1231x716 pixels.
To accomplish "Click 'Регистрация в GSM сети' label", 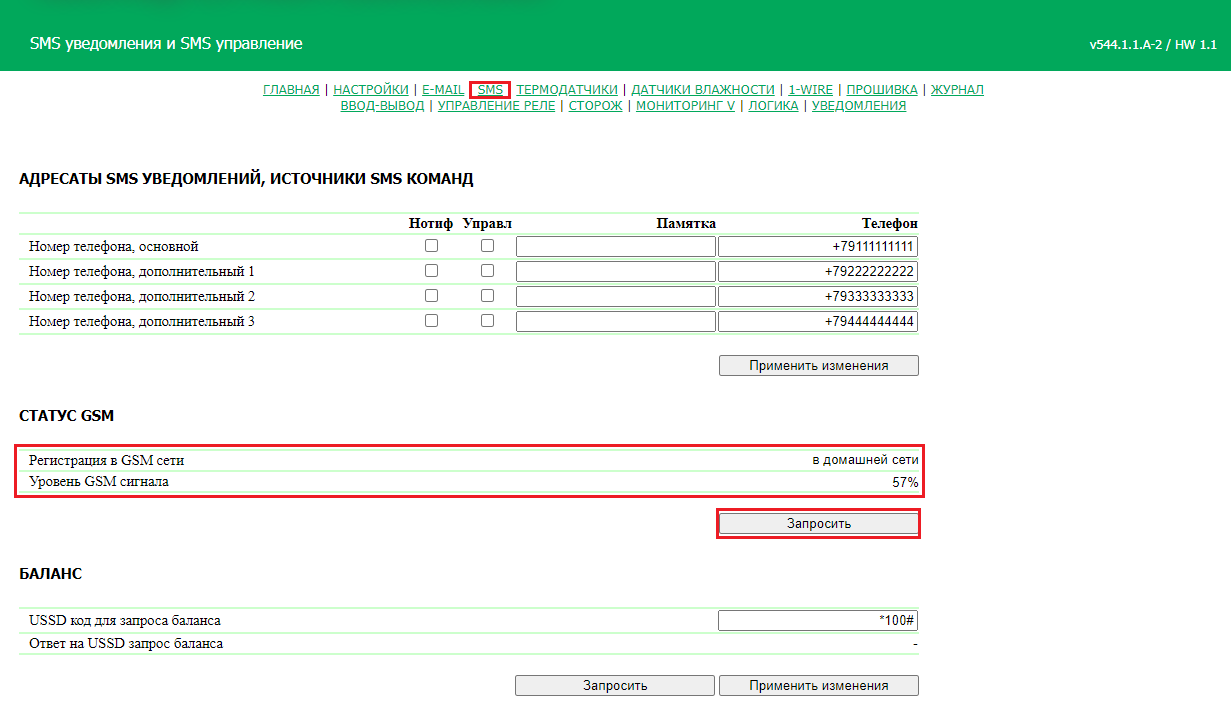I will (x=107, y=461).
